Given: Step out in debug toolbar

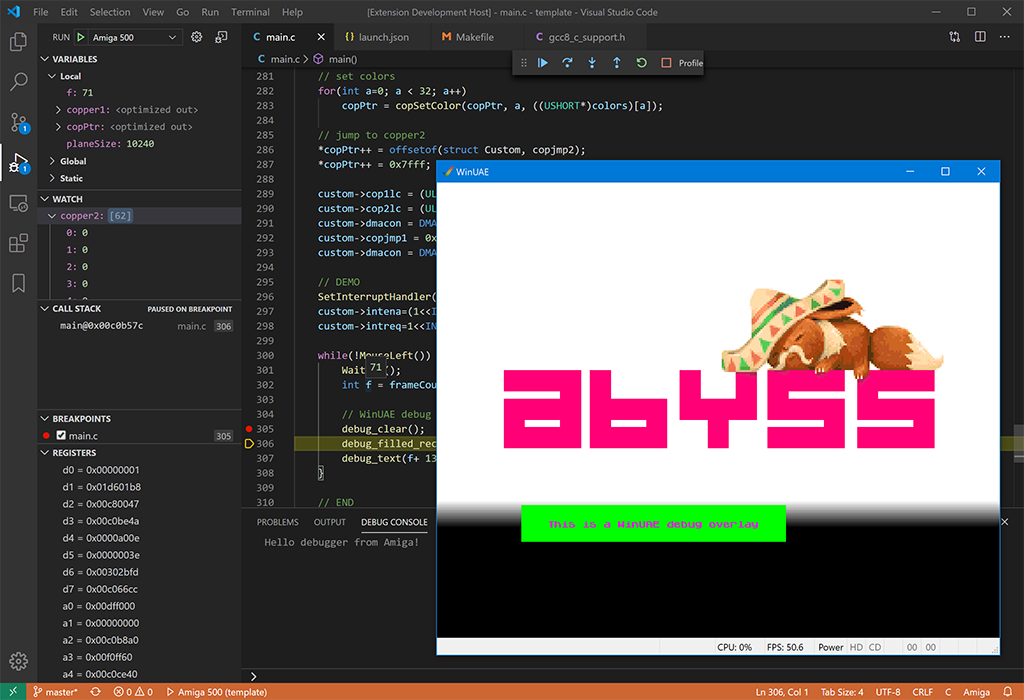Looking at the screenshot, I should [616, 63].
